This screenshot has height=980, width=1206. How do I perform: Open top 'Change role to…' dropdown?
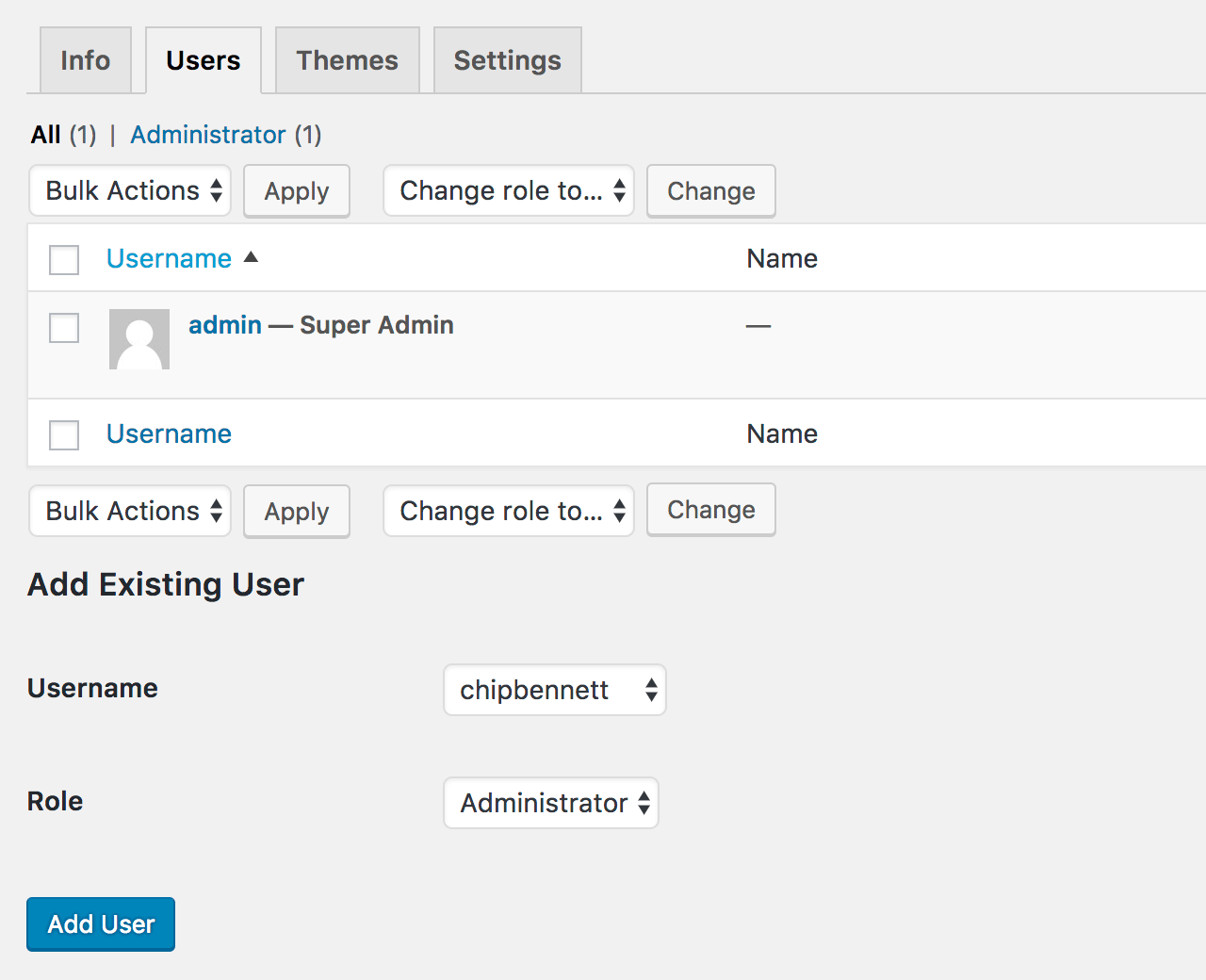tap(509, 190)
